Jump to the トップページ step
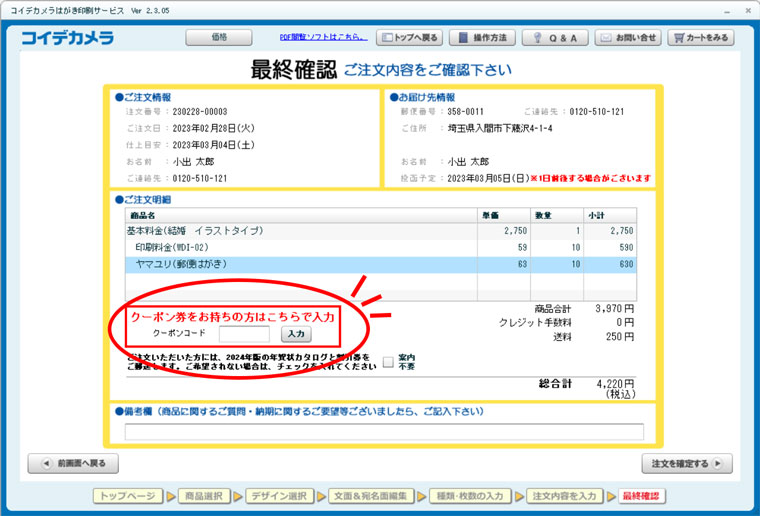 [128, 496]
